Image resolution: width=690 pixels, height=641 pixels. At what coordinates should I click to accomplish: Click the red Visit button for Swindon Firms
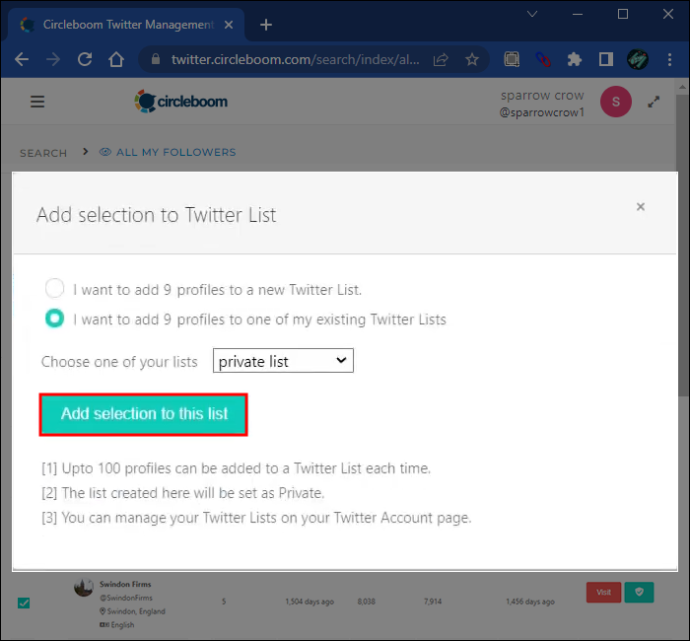[x=603, y=592]
